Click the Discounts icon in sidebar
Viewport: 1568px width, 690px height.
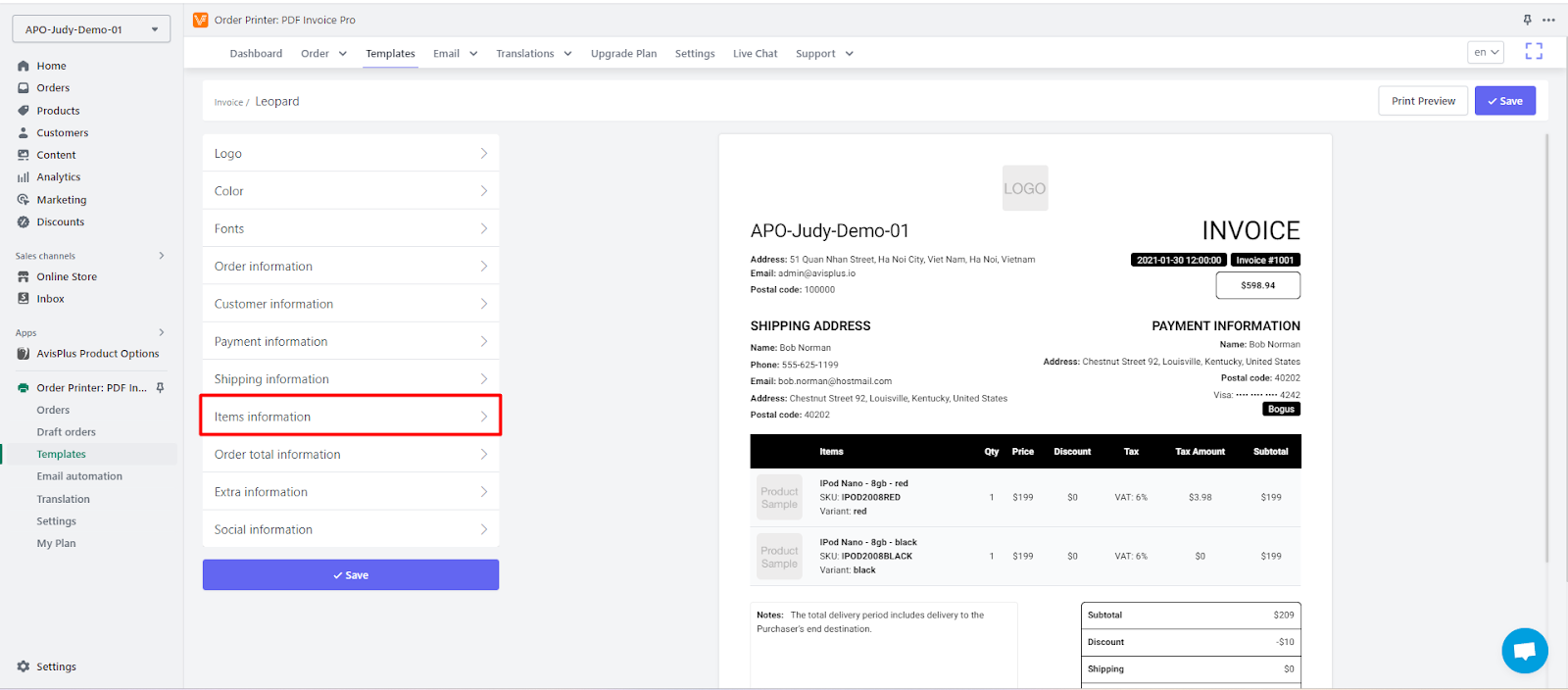point(24,222)
